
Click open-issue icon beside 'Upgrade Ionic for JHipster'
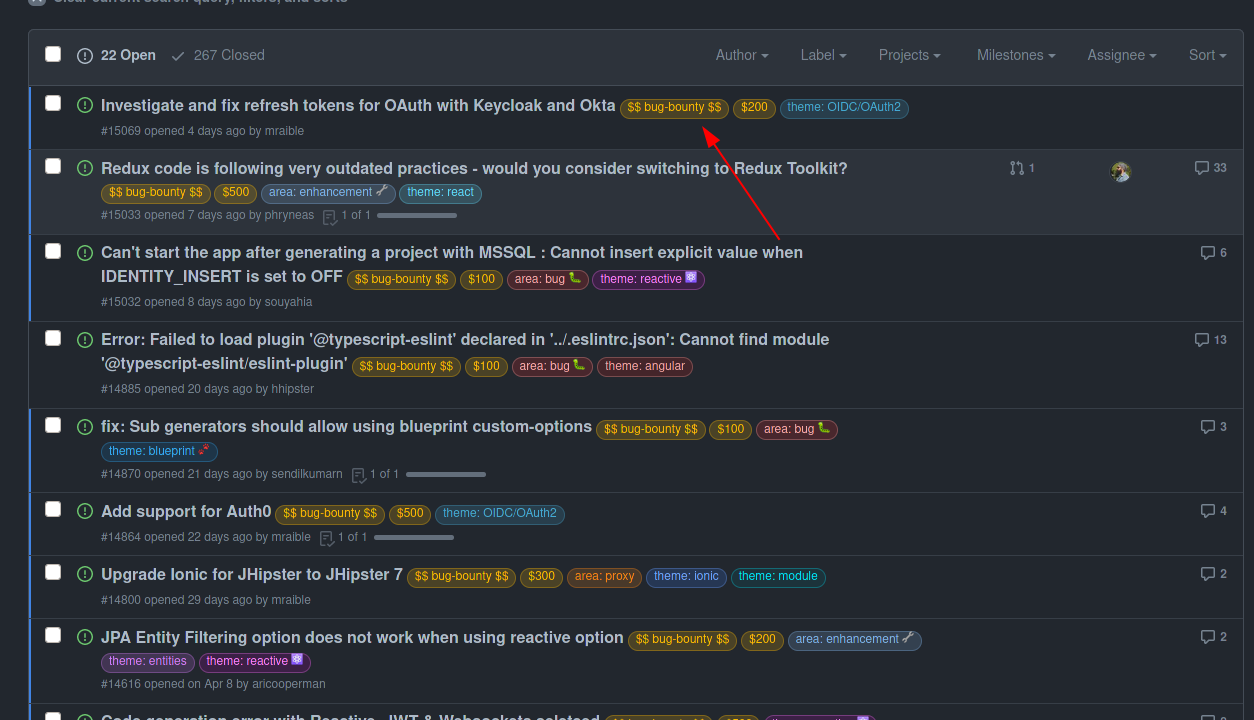85,574
